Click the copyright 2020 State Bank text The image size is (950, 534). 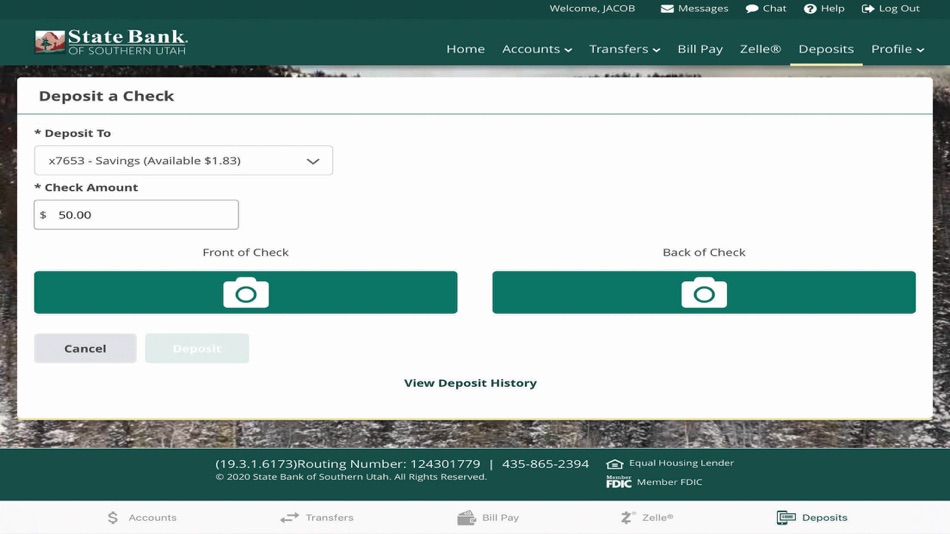[x=351, y=477]
